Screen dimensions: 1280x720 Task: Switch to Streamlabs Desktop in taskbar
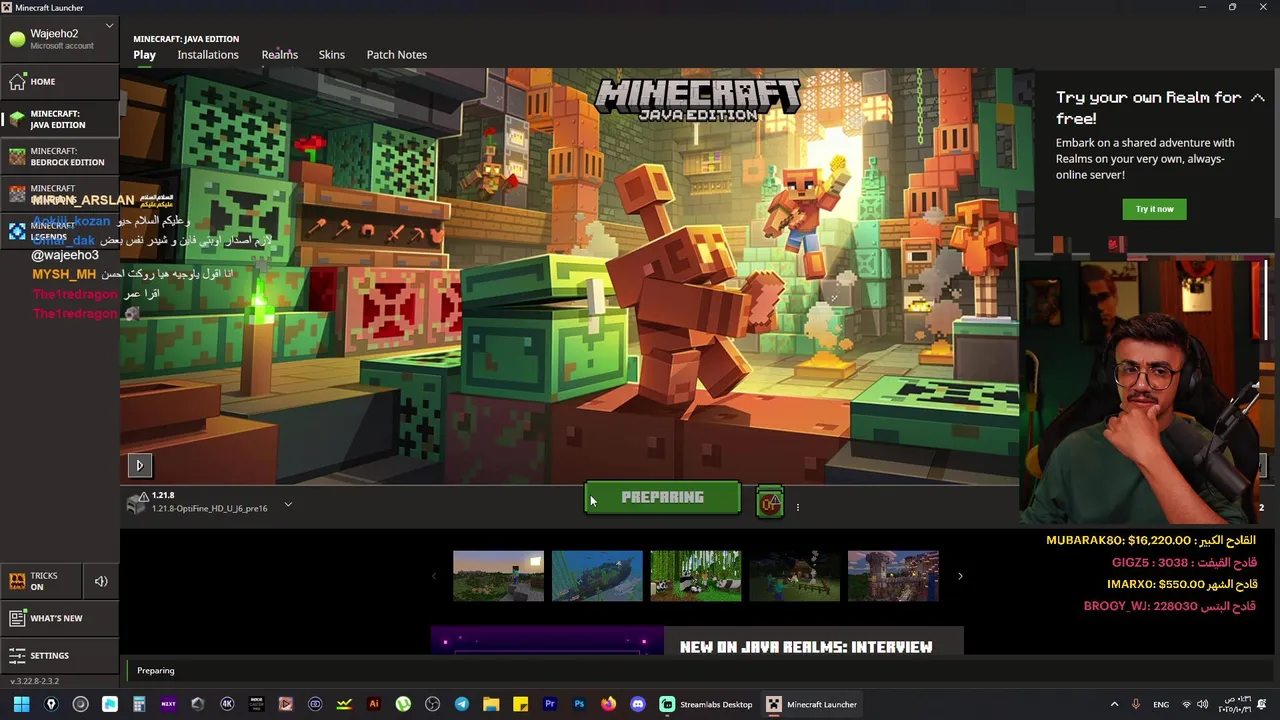point(706,704)
